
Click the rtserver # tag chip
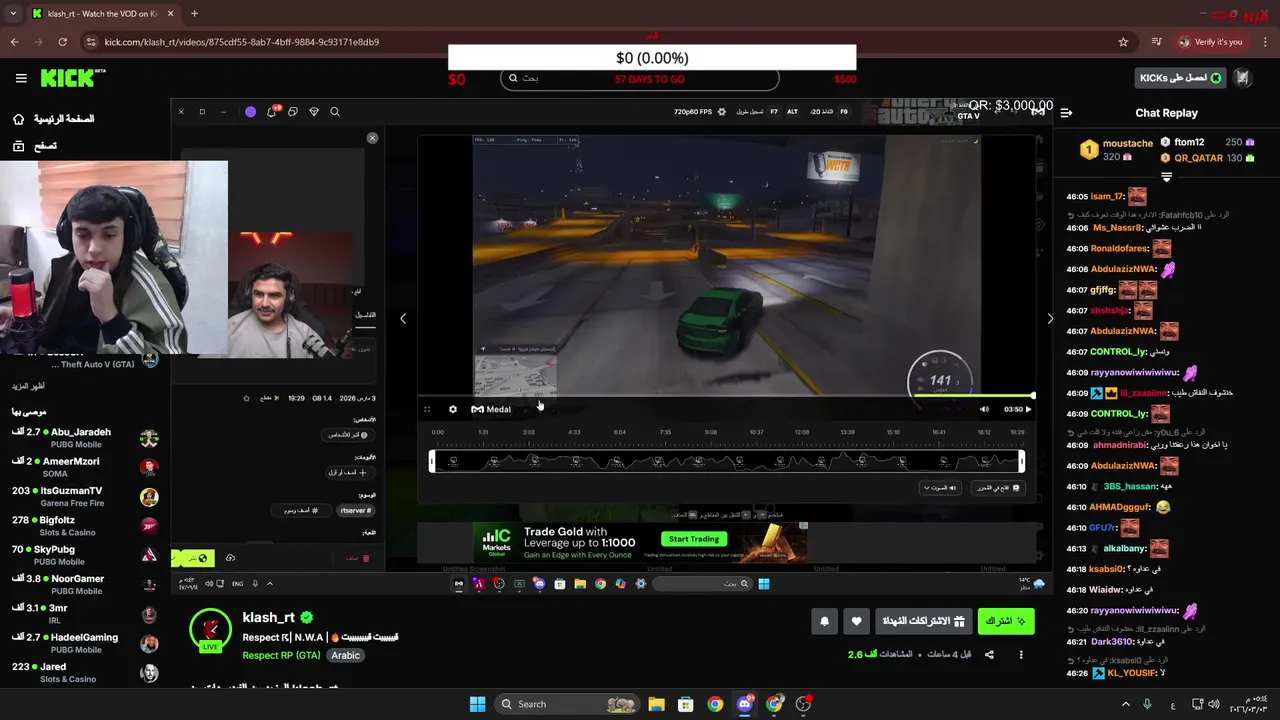[x=355, y=510]
